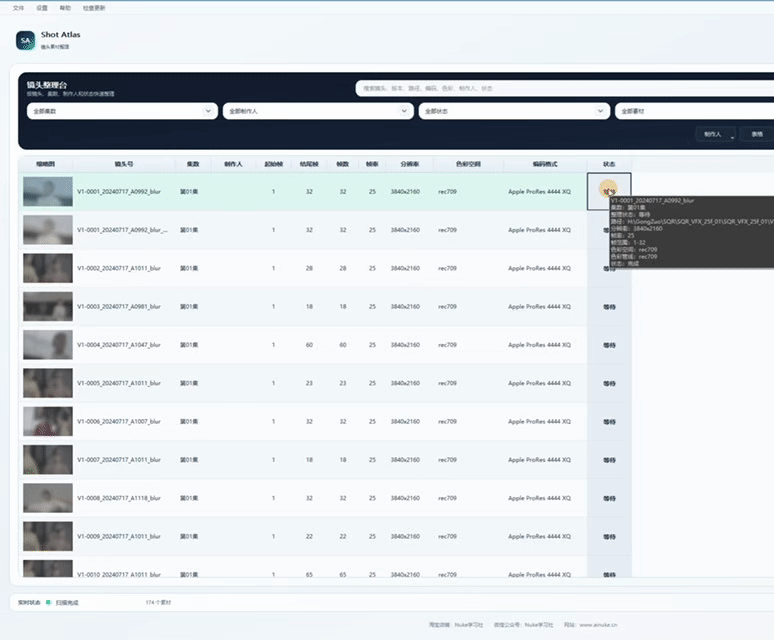Click the 帧数 column header

(x=343, y=164)
